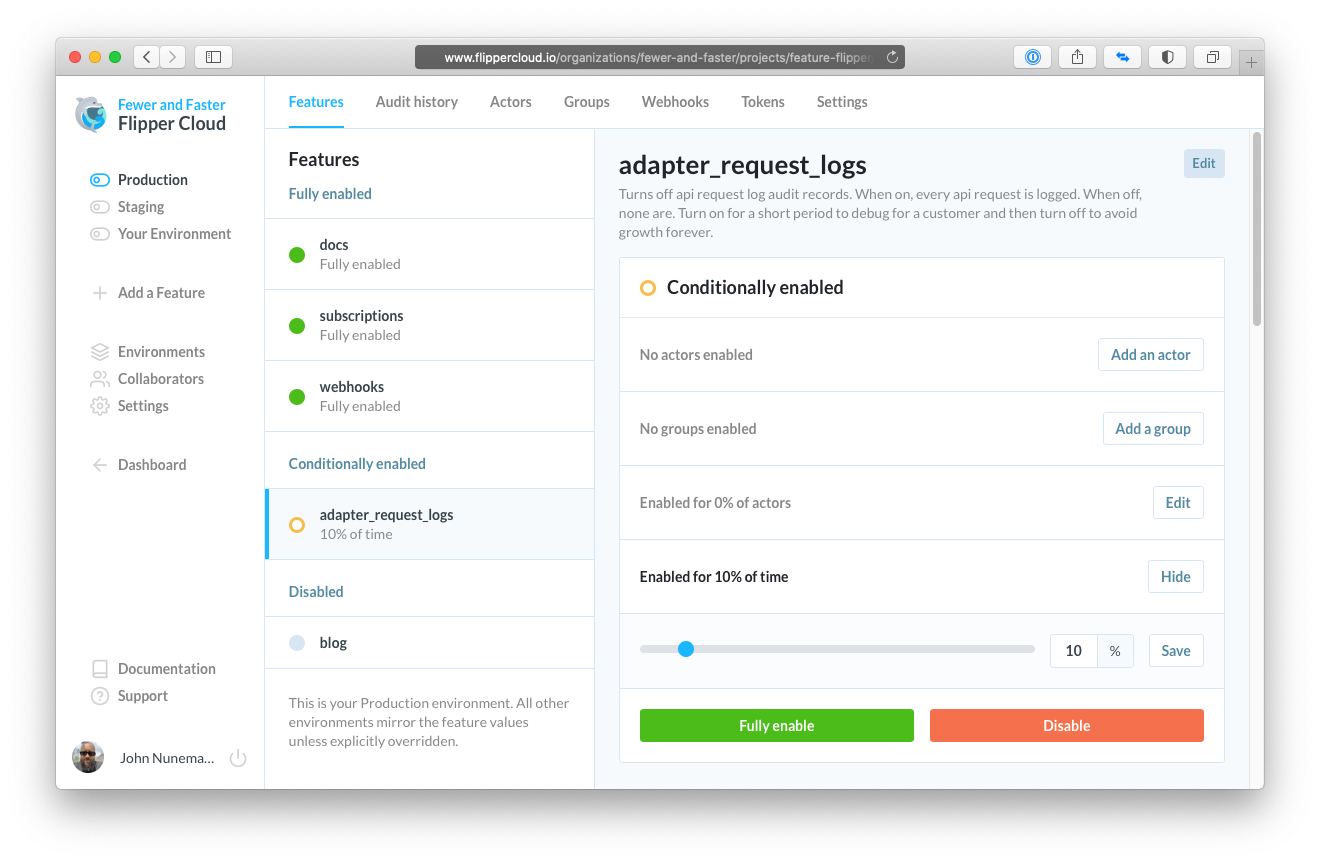Open Environments from the sidebar
This screenshot has width=1320, height=863.
(160, 351)
